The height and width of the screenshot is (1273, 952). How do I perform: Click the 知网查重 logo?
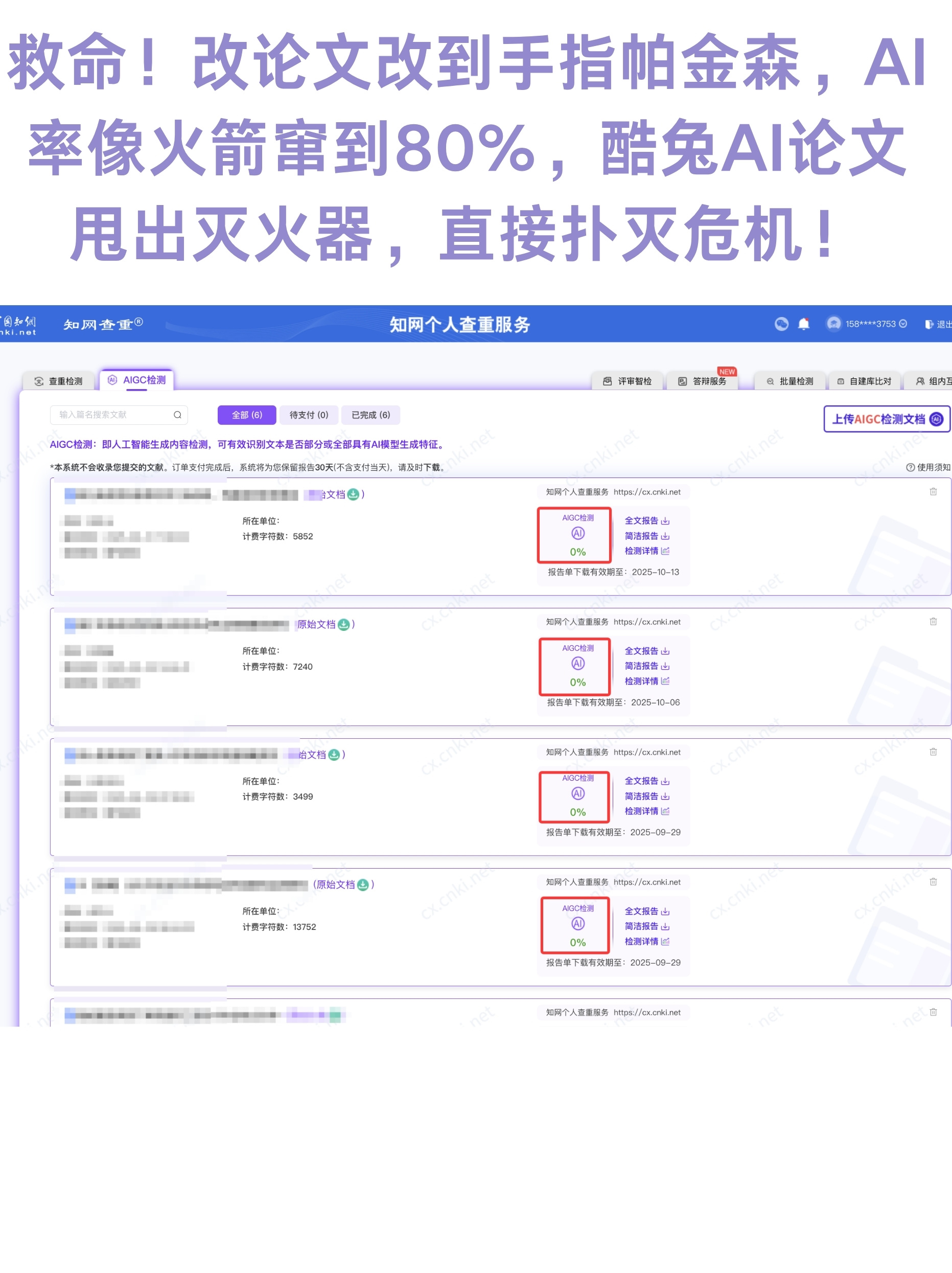[x=103, y=325]
